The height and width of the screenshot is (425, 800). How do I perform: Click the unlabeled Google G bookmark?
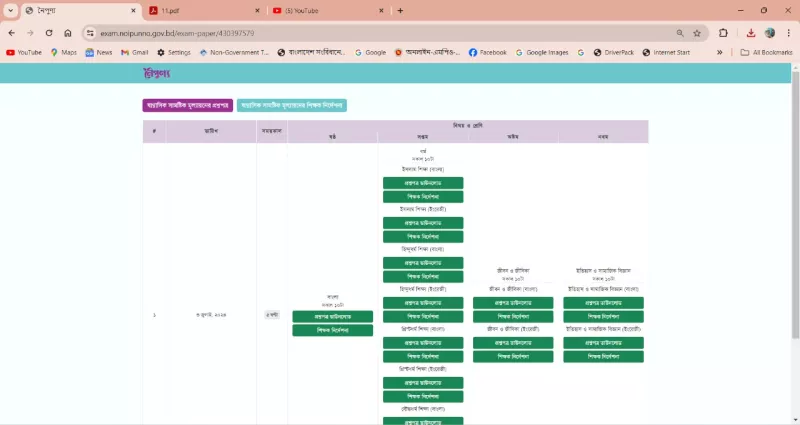tap(581, 52)
